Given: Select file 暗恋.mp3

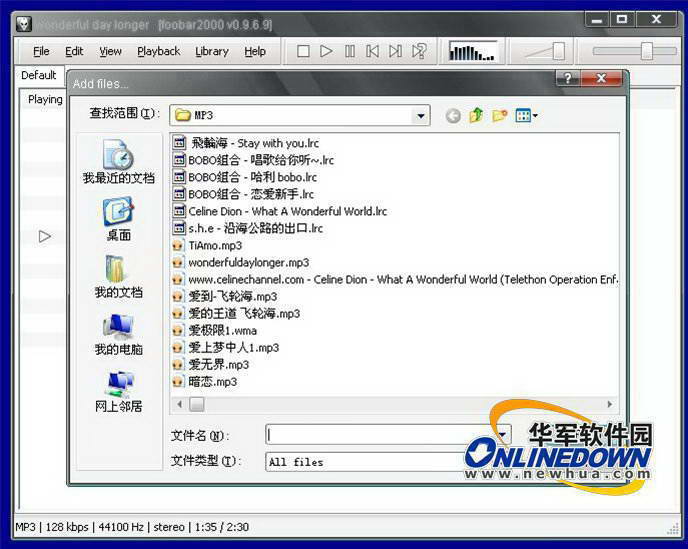Looking at the screenshot, I should [205, 382].
